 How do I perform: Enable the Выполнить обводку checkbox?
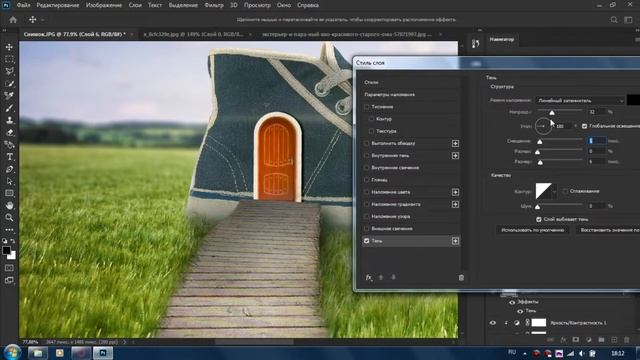(x=367, y=144)
